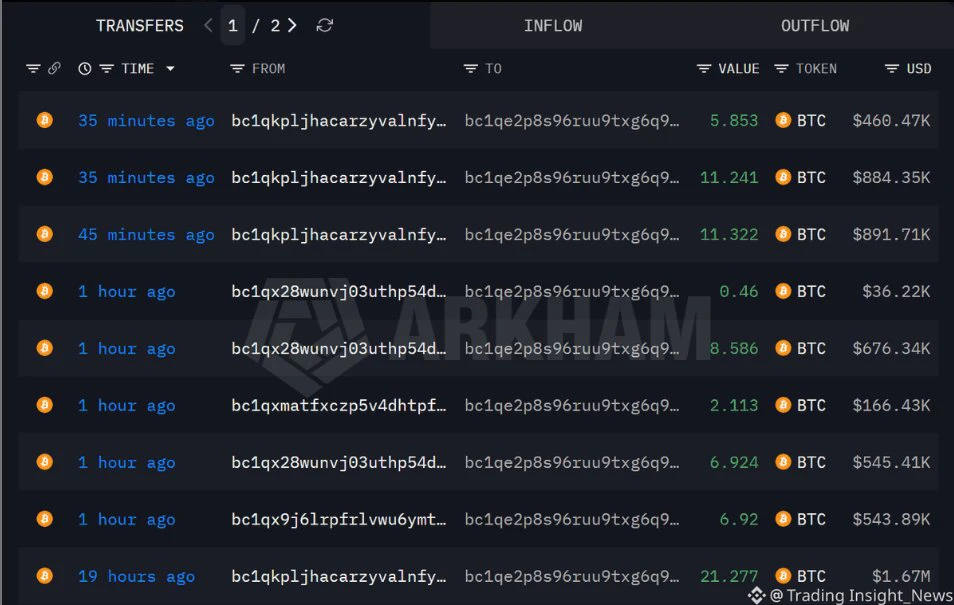Click the BTC token label in 6.924 row

pos(812,463)
